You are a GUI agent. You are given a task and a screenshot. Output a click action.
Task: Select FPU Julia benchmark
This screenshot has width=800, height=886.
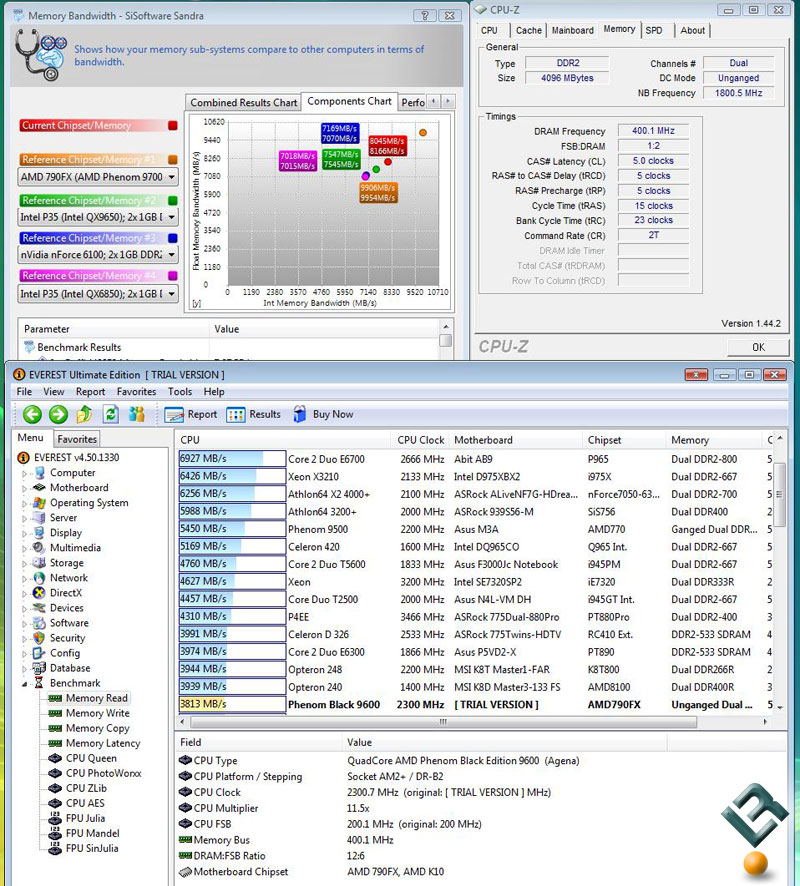[x=85, y=818]
